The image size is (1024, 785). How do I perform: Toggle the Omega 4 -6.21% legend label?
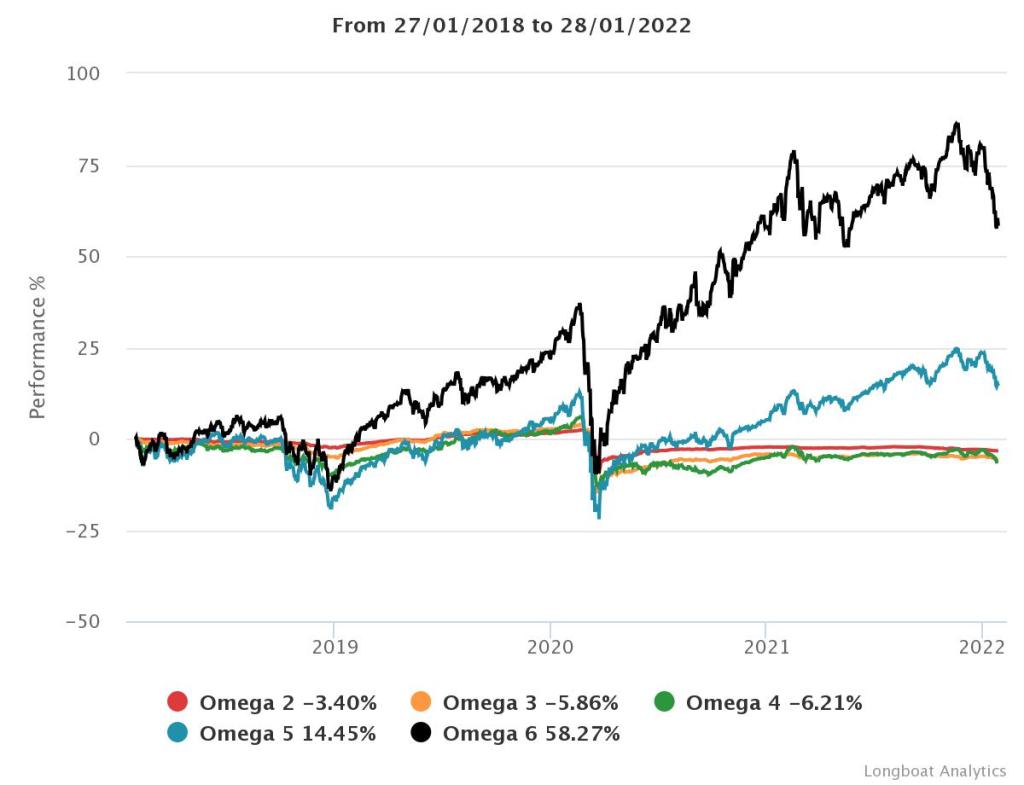[773, 703]
